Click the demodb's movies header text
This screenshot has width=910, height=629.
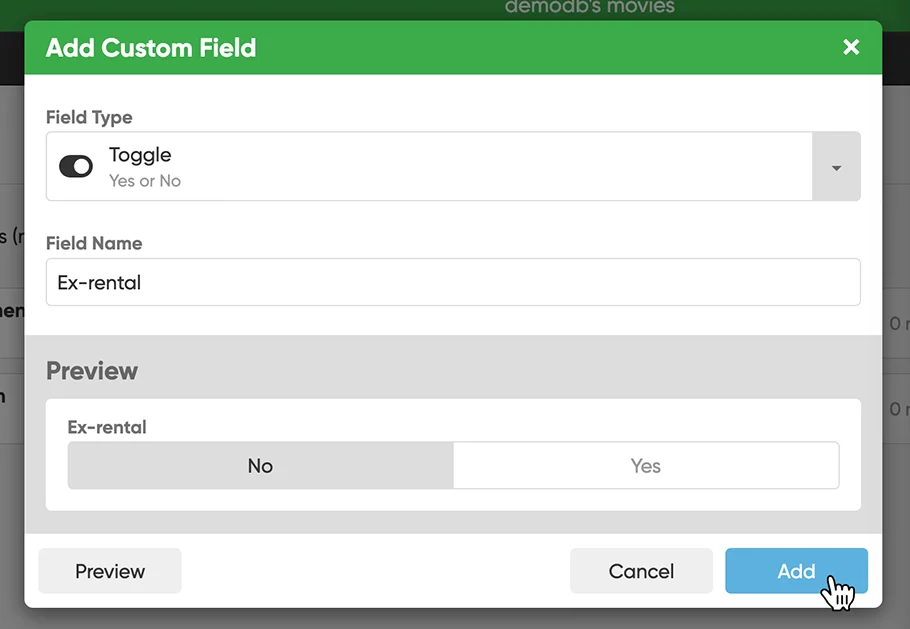pos(589,7)
